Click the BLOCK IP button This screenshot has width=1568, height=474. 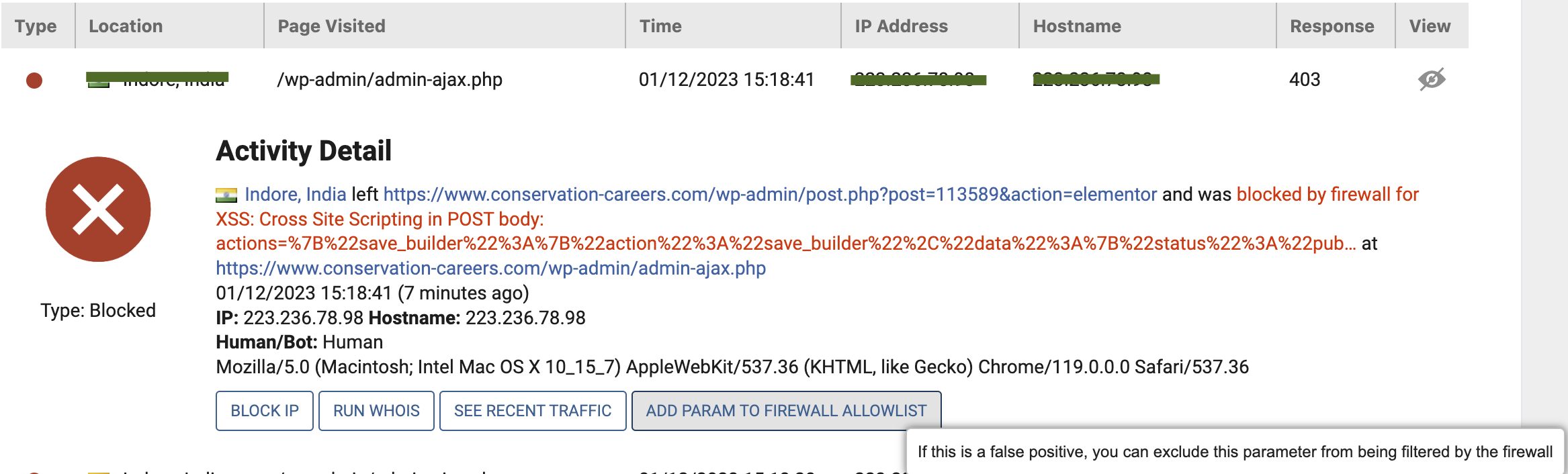click(x=265, y=411)
